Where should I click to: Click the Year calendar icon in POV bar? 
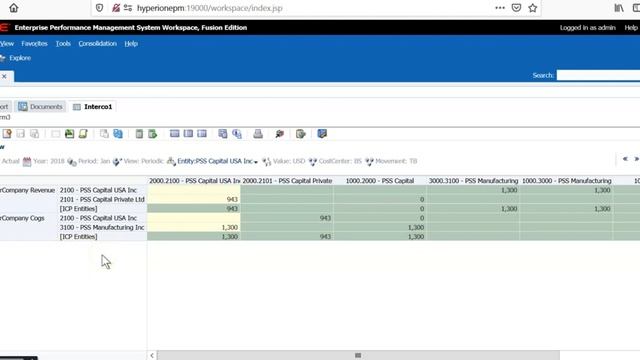click(x=27, y=161)
